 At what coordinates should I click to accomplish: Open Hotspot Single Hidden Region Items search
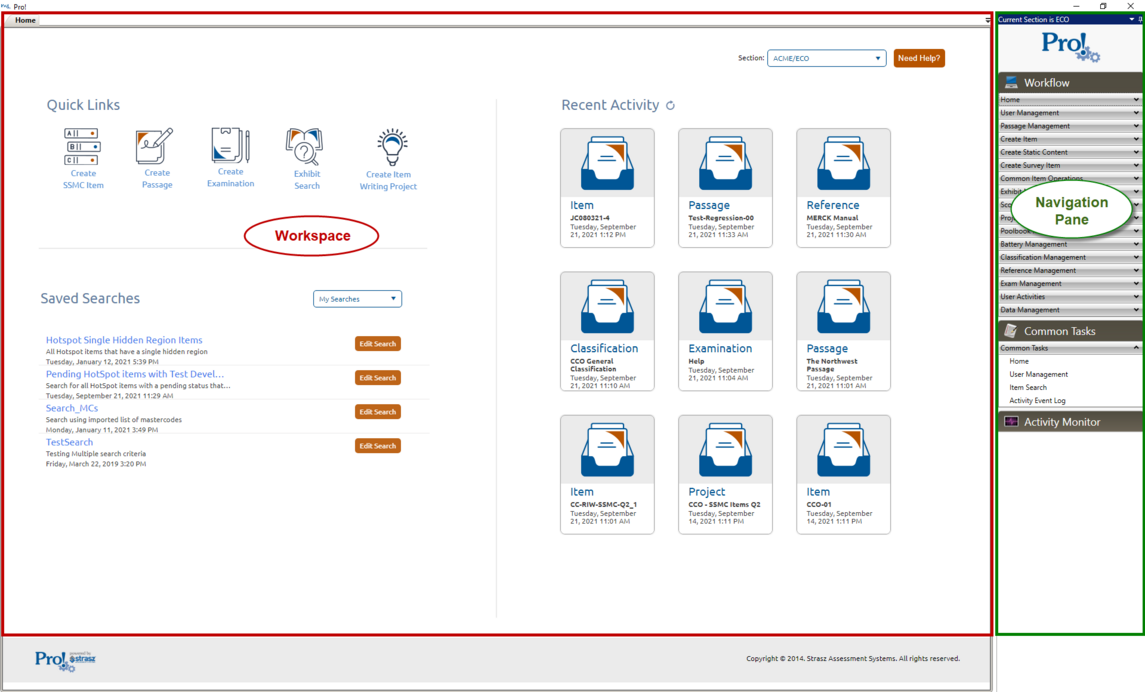[124, 340]
